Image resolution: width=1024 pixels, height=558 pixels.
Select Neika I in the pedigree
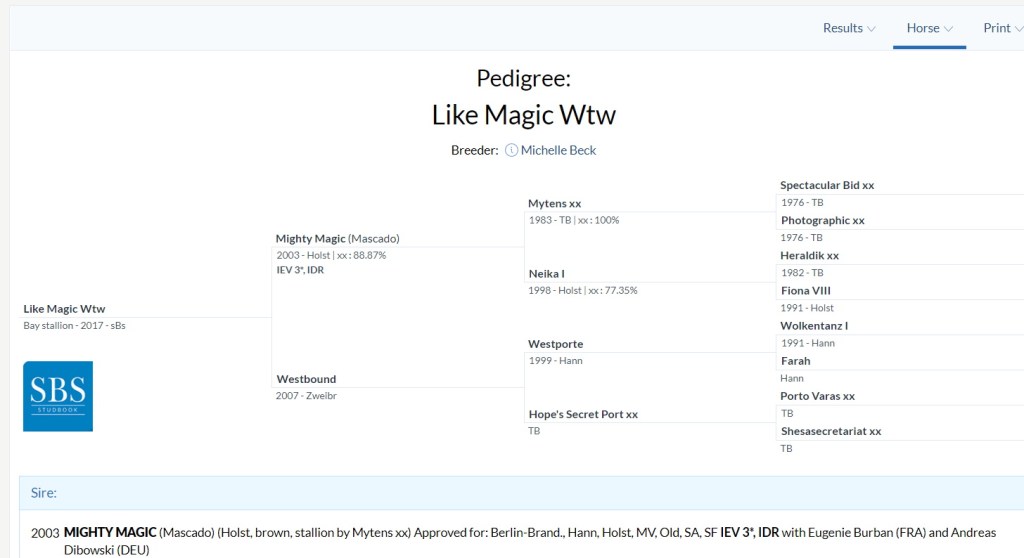[546, 274]
